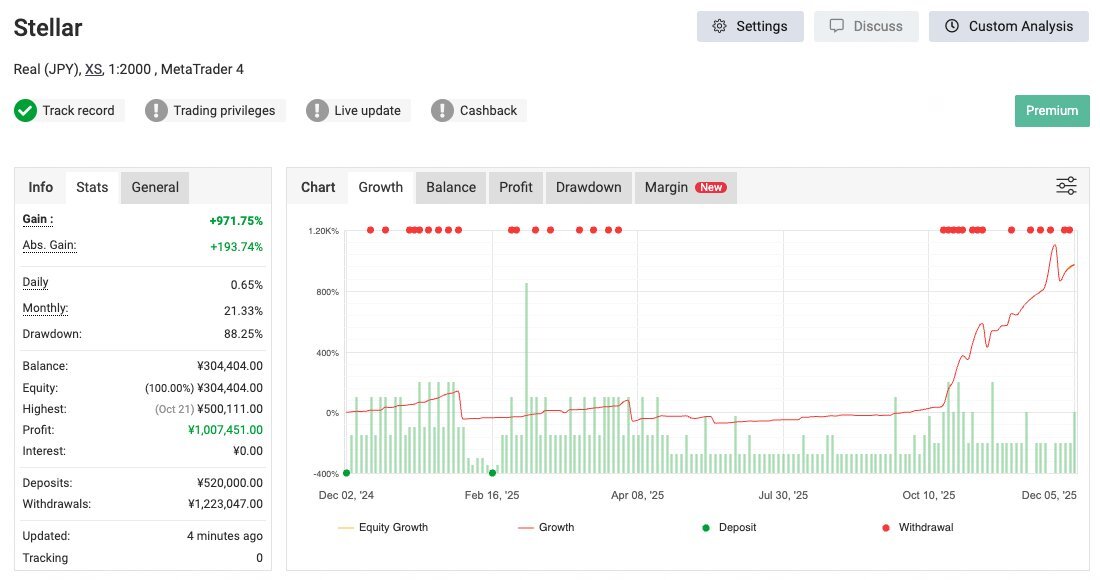The height and width of the screenshot is (580, 1100).
Task: Click the Trading privileges warning icon
Action: 156,111
